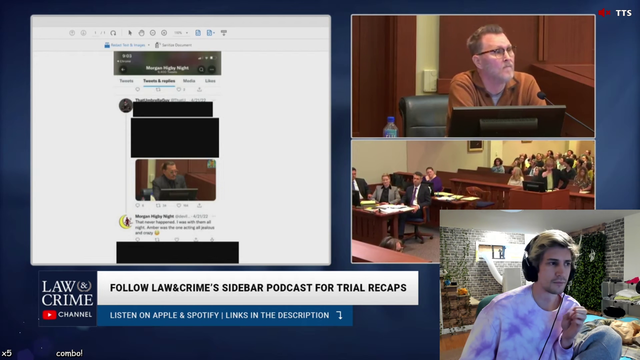Click the page number field in PDF toolbar
Image resolution: width=640 pixels, height=360 pixels.
[96, 33]
